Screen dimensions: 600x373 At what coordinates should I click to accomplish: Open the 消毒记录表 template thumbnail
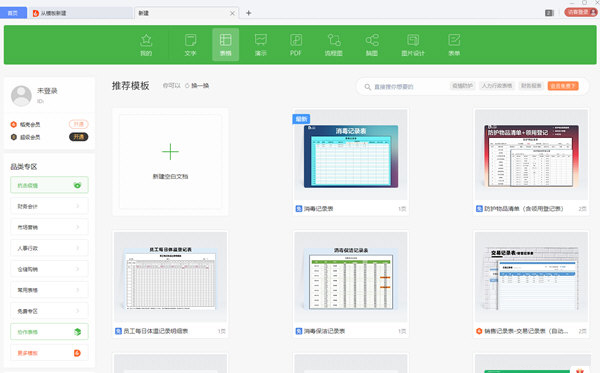pyautogui.click(x=351, y=155)
